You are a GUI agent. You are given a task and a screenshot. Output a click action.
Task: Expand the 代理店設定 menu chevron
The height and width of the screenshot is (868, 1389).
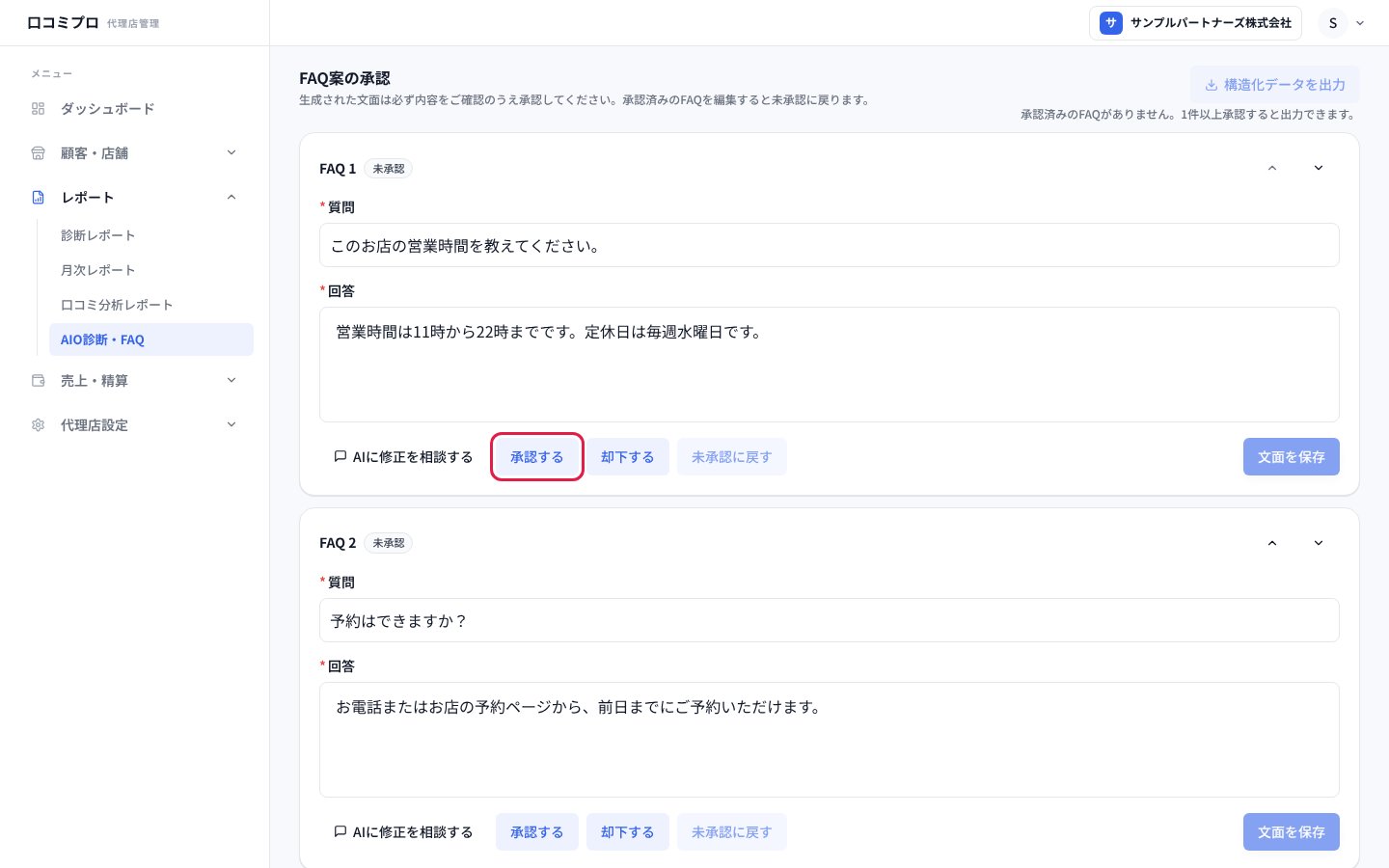click(x=231, y=424)
